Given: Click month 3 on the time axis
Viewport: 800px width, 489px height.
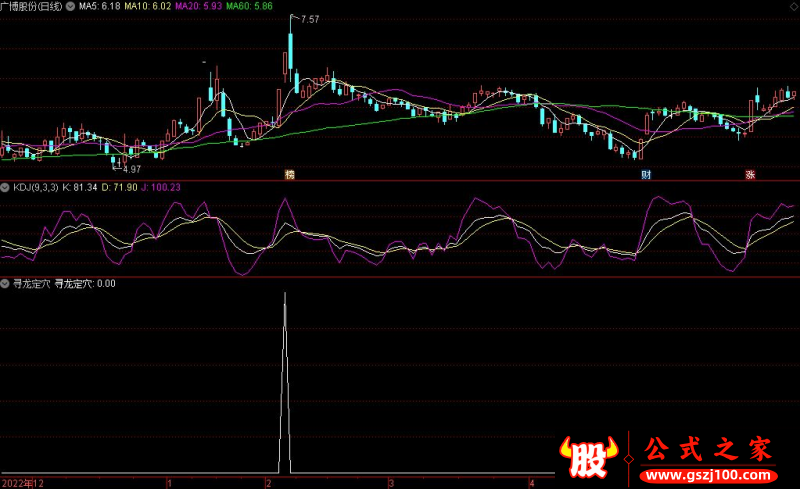Looking at the screenshot, I should click(x=390, y=482).
